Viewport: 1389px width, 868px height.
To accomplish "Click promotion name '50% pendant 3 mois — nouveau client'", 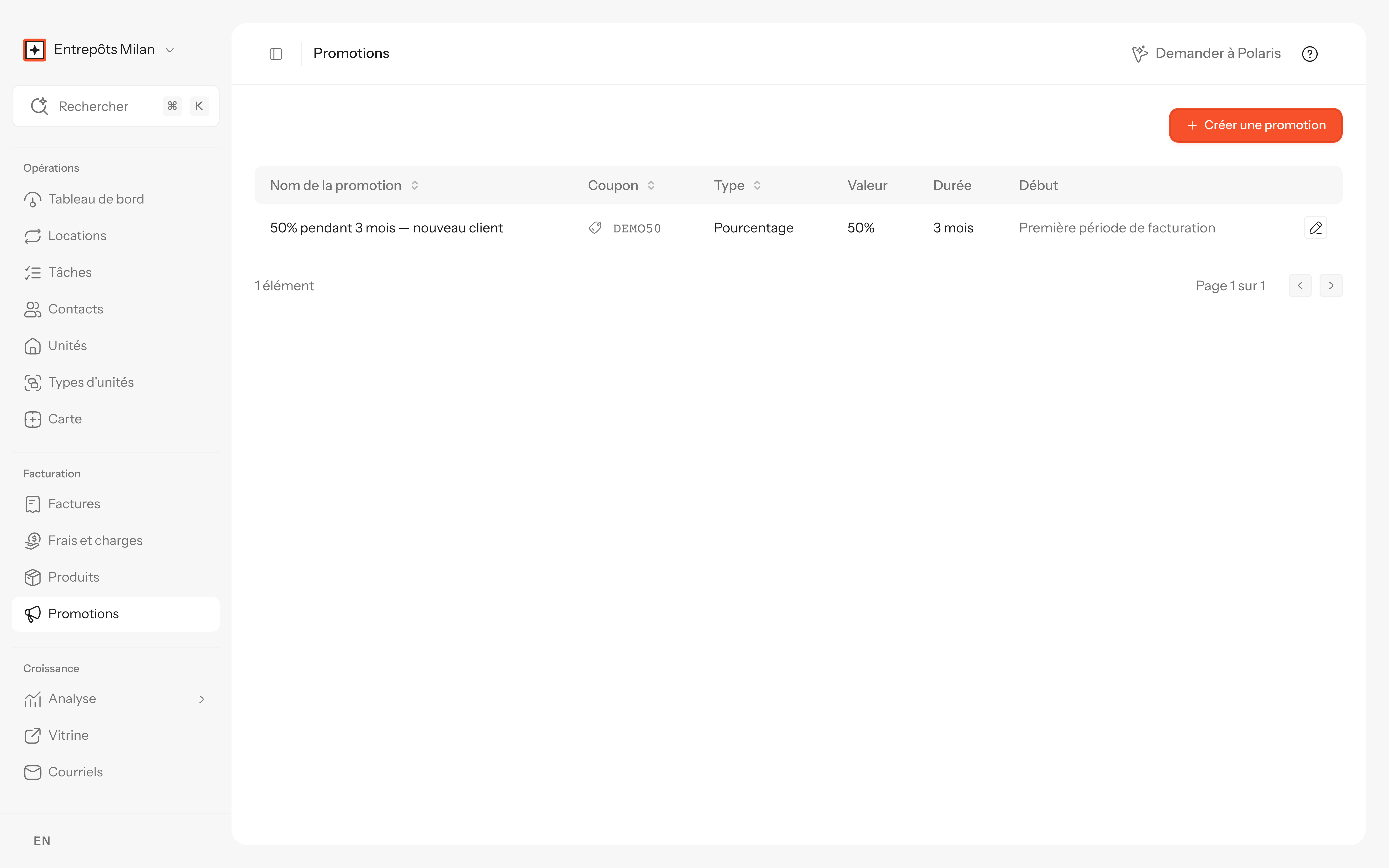I will [386, 228].
